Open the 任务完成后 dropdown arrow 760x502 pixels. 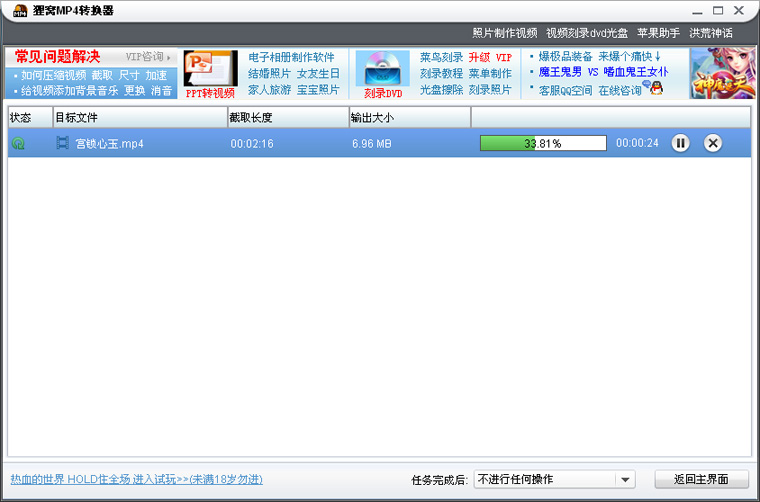click(x=625, y=480)
